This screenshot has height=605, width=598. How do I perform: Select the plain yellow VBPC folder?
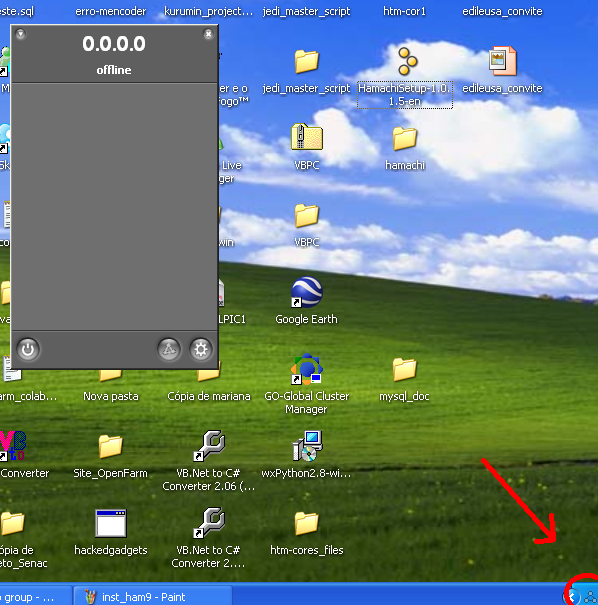coord(307,215)
